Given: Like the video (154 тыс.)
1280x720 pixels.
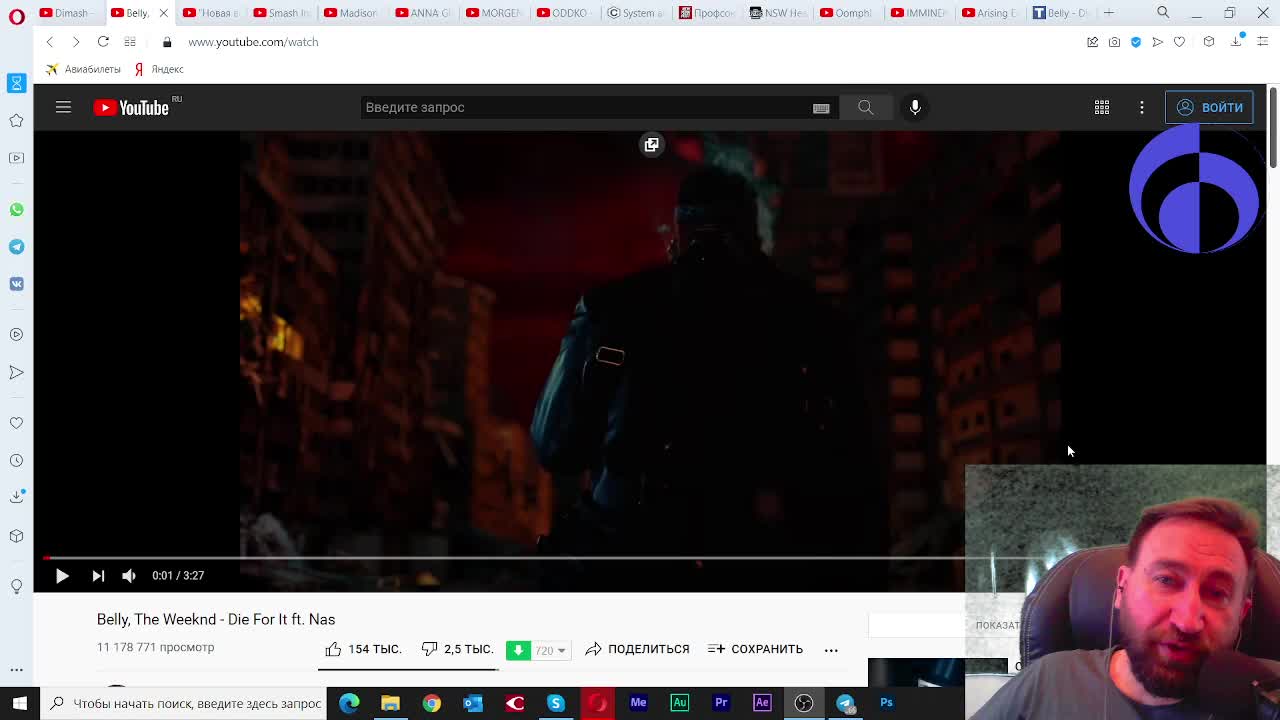Looking at the screenshot, I should point(364,649).
